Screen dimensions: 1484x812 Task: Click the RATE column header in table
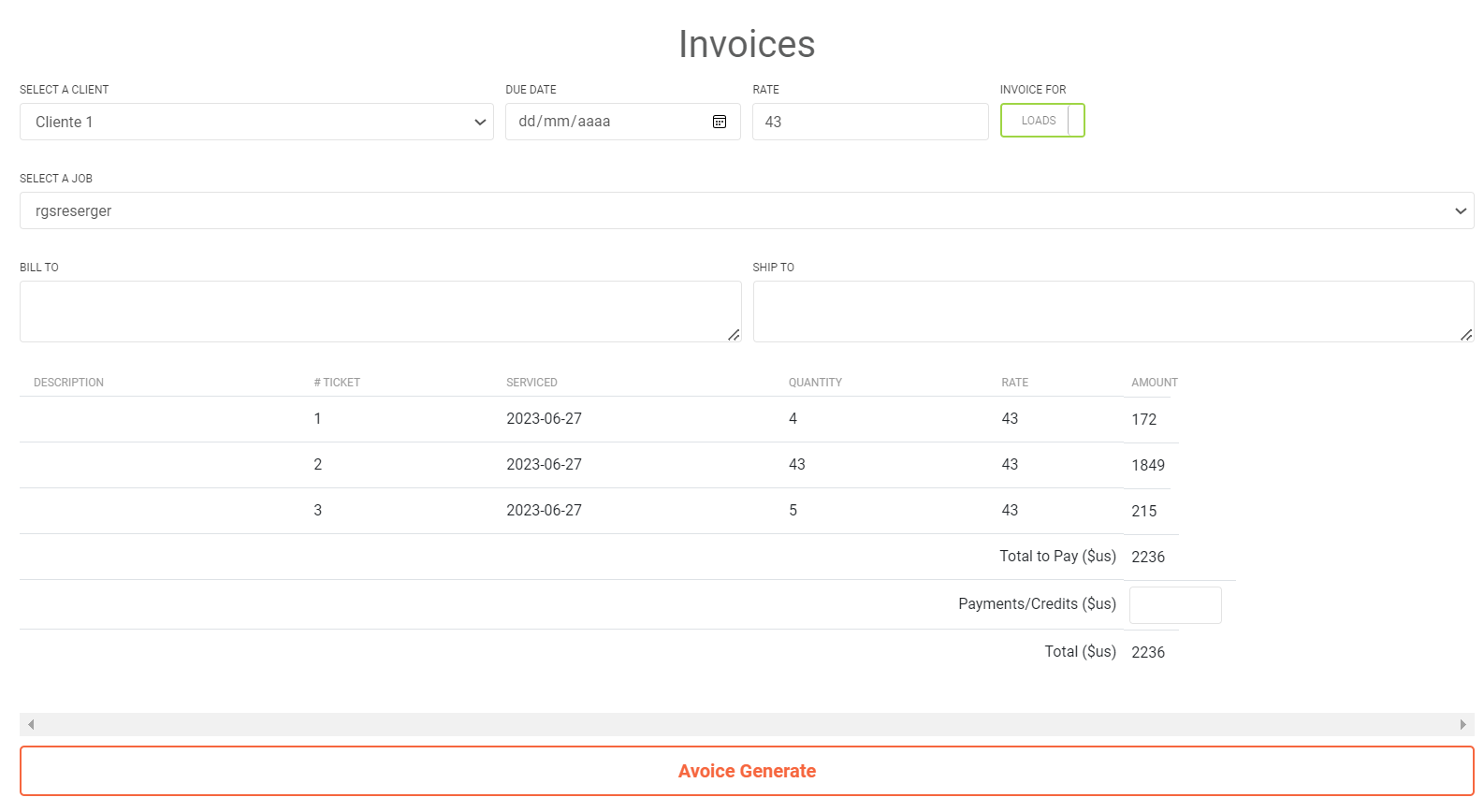coord(1014,383)
